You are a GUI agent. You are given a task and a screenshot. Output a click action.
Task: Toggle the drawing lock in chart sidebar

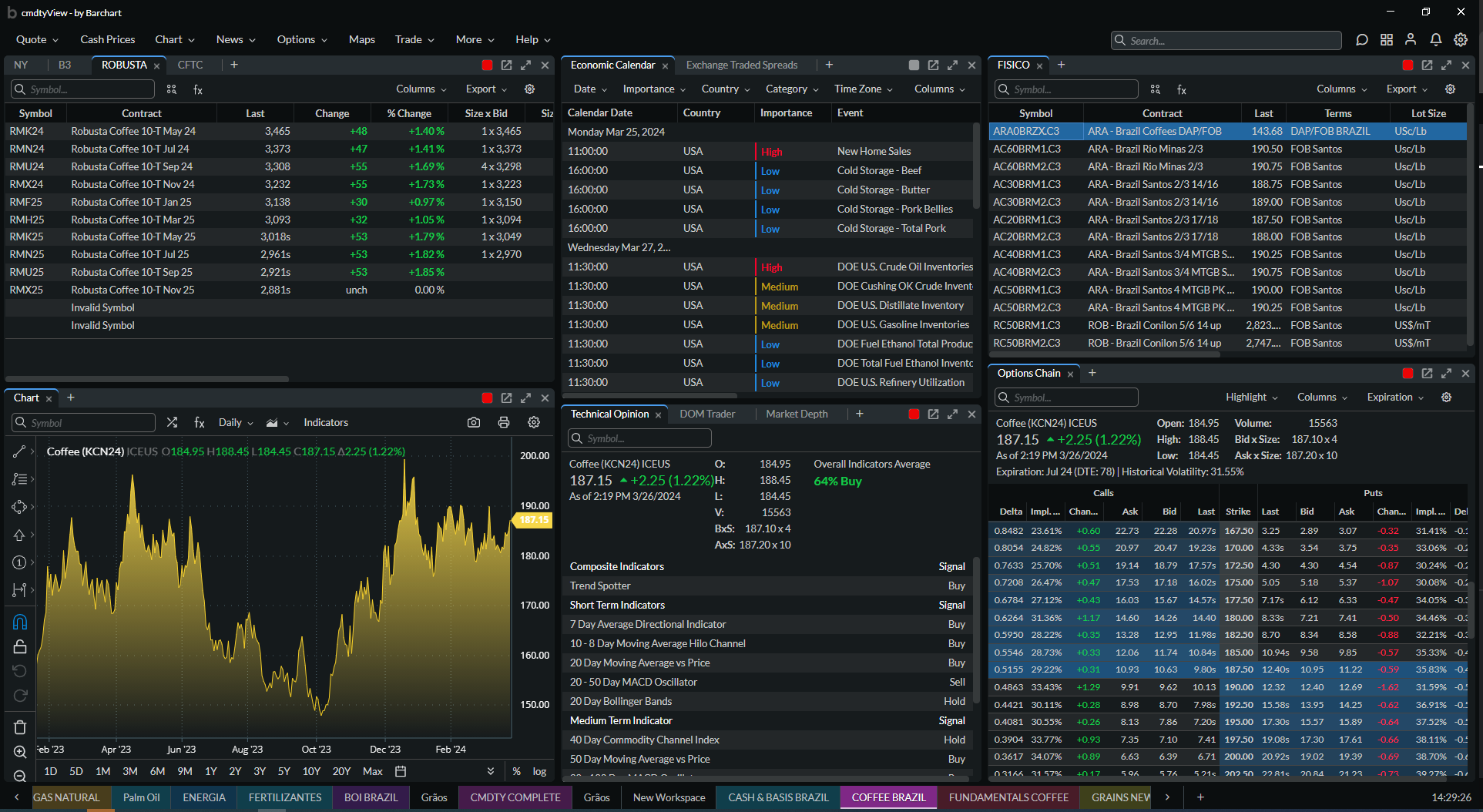tap(20, 646)
